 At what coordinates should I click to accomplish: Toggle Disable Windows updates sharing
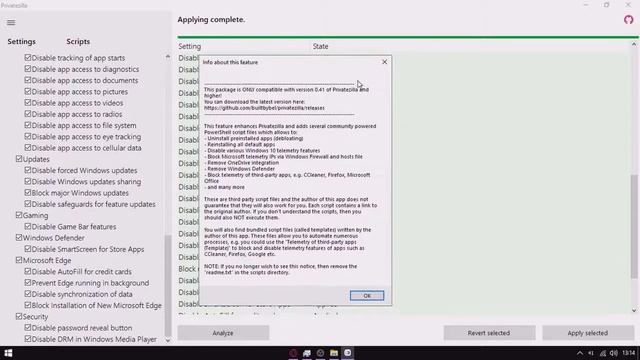coord(28,181)
